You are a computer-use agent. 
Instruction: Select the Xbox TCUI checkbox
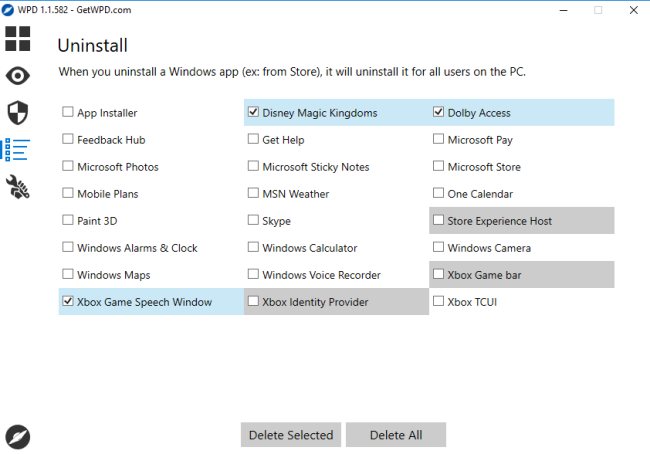click(438, 301)
